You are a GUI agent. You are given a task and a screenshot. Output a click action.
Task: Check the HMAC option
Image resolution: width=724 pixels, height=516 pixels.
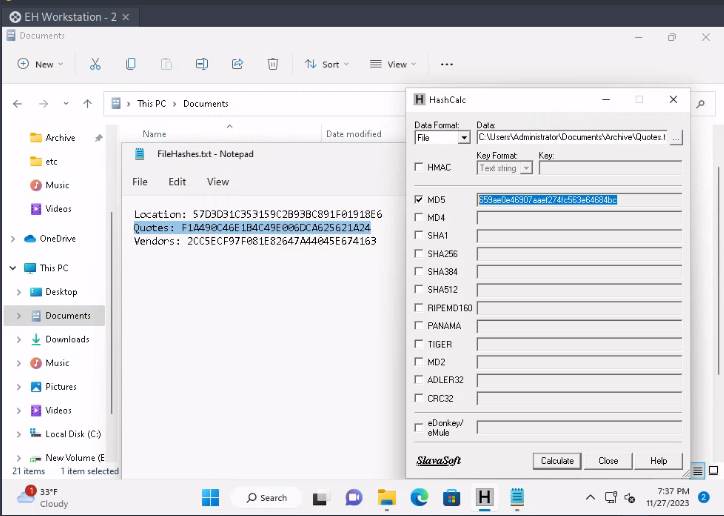point(419,167)
